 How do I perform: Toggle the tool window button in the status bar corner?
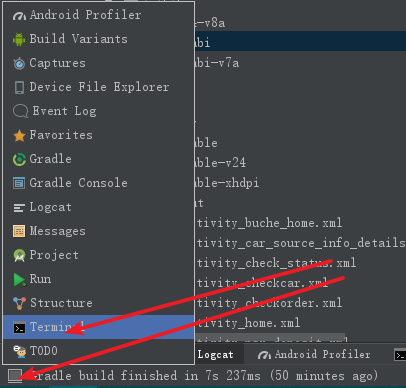coord(15,376)
